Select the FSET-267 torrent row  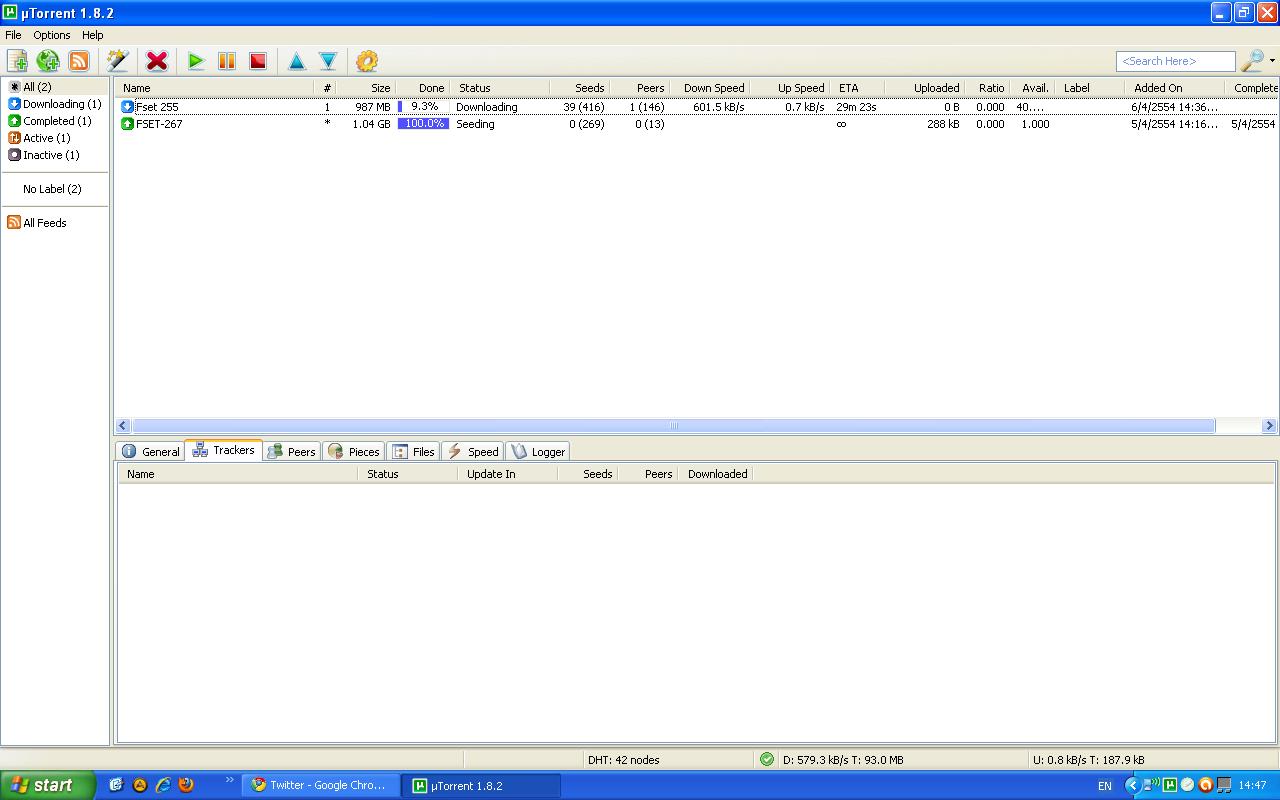697,124
